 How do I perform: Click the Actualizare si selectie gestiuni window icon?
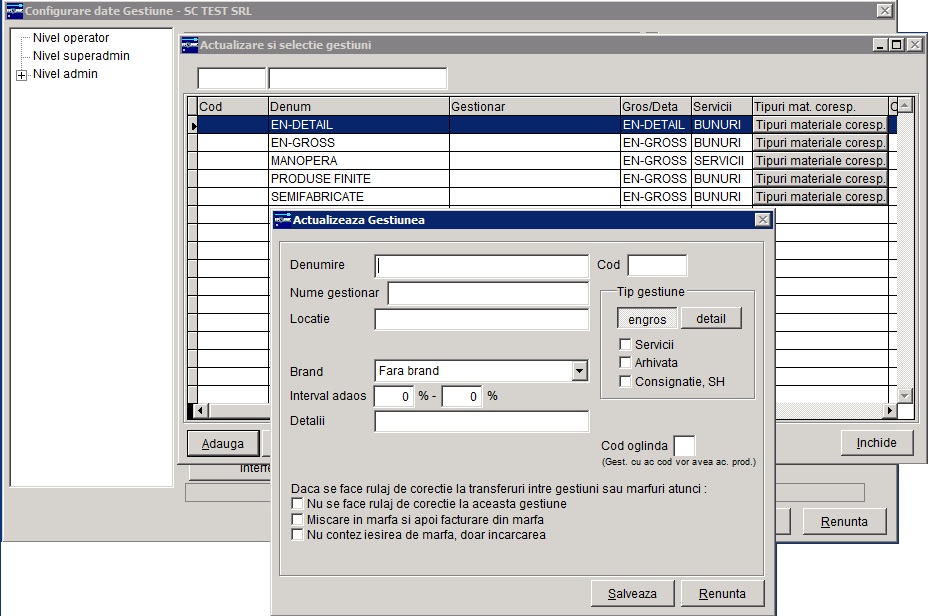(190, 45)
